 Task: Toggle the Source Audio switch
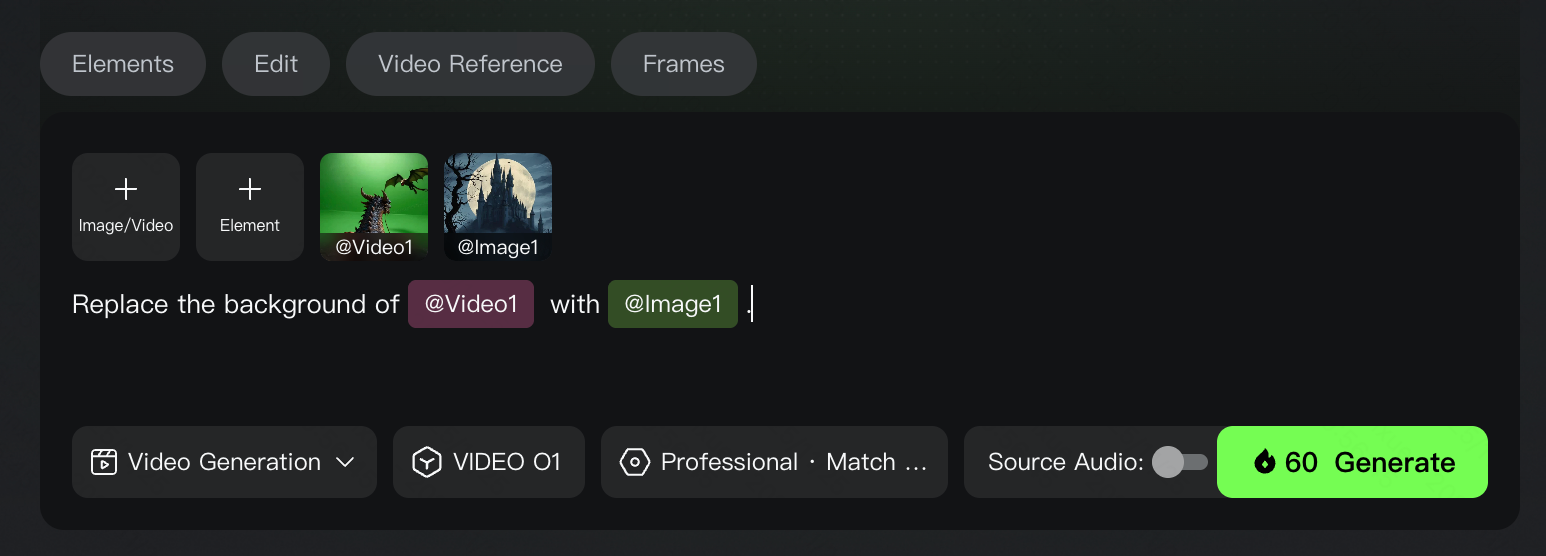(1180, 462)
